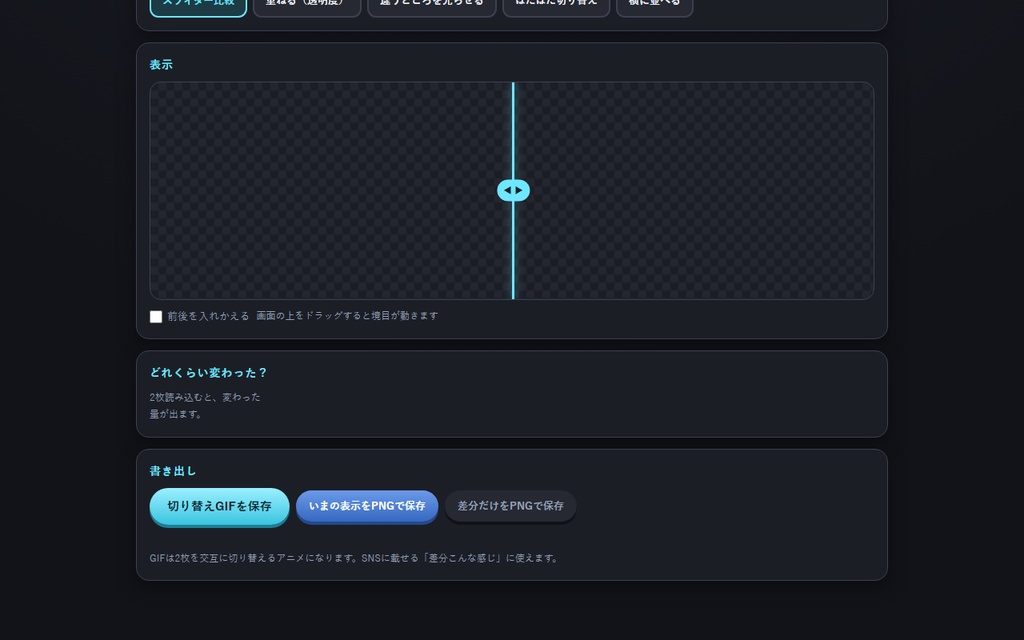Enable the 前後を入れかえる checkbox
Screen dimensions: 1024x640
(156, 317)
